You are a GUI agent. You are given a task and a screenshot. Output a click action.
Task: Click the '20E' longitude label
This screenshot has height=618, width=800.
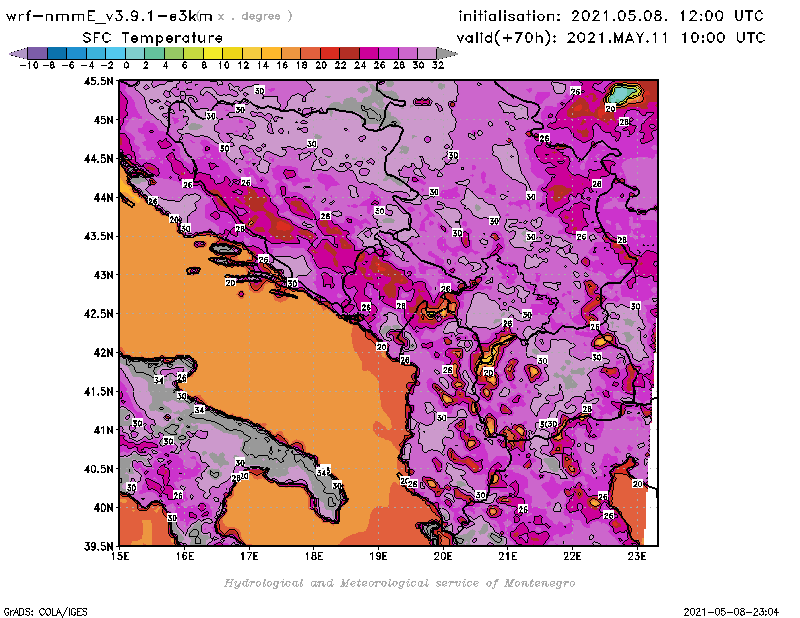443,556
